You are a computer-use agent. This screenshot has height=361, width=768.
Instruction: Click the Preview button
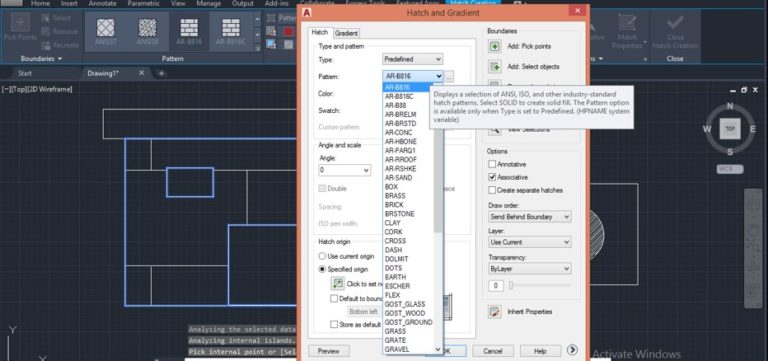tap(329, 351)
